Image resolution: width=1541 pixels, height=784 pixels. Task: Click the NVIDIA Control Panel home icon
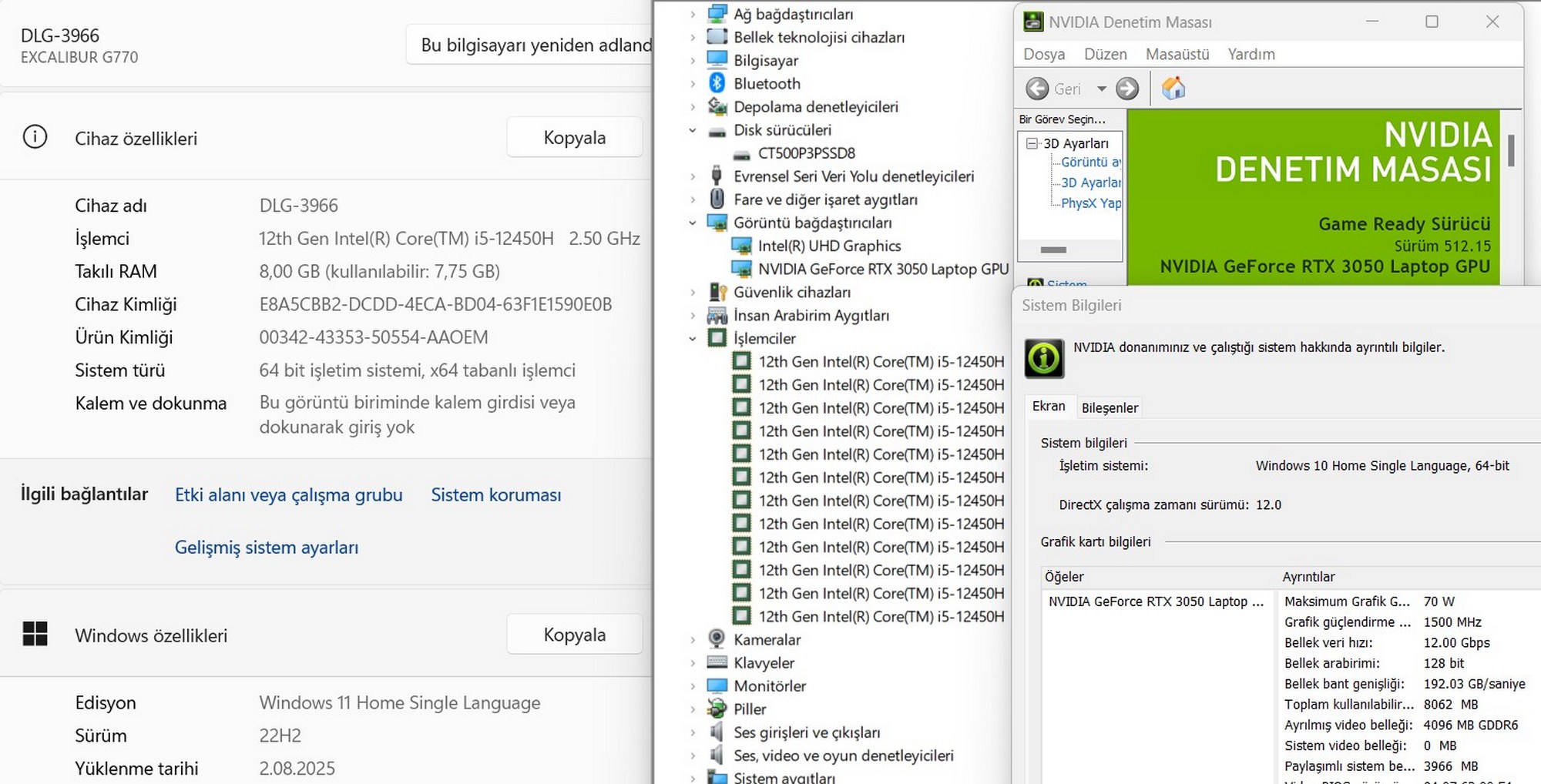point(1173,89)
